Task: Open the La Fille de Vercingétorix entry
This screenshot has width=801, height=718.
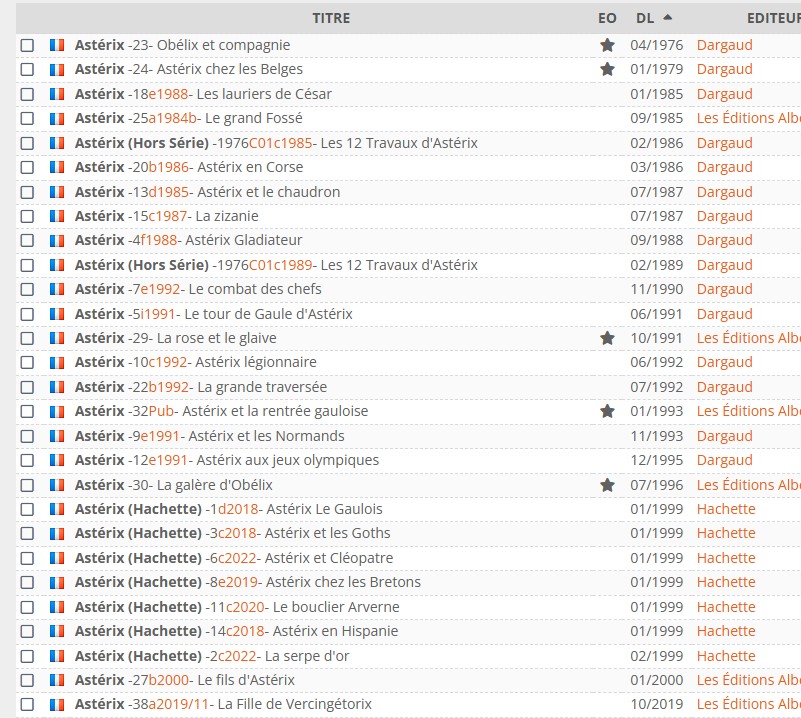Action: click(x=294, y=704)
